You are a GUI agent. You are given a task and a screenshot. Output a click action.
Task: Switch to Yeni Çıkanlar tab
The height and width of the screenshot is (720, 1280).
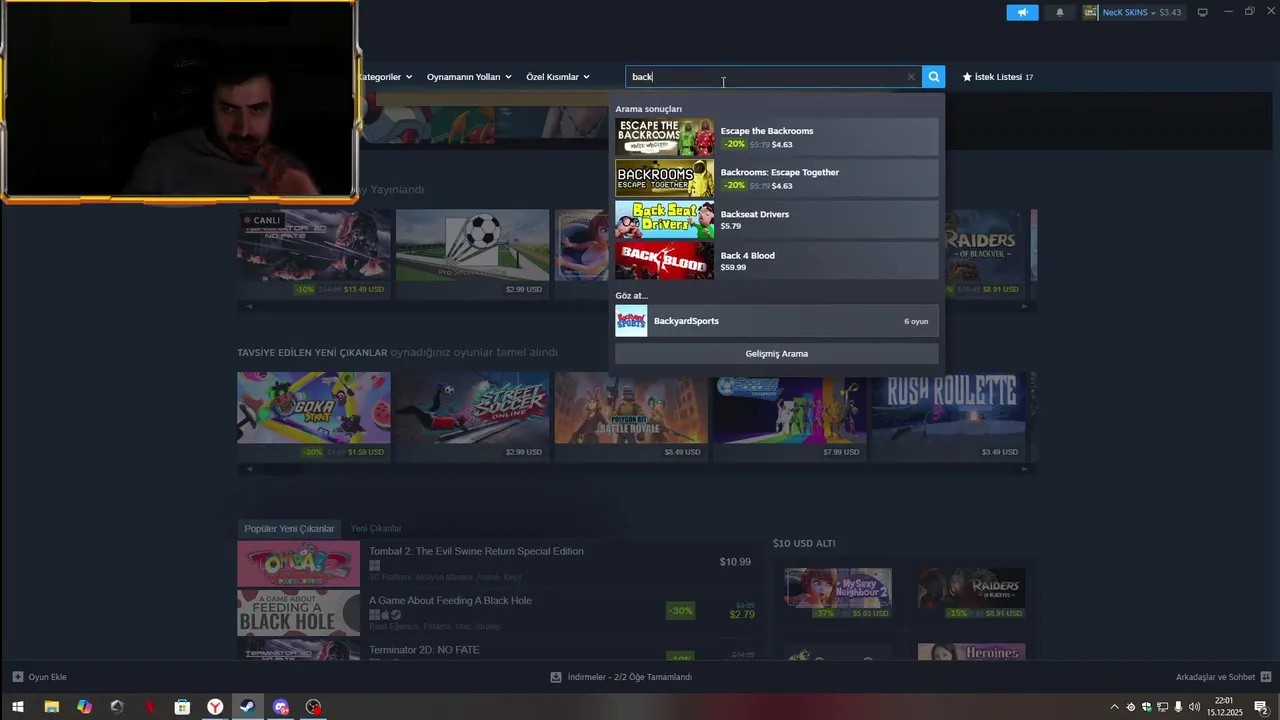[x=376, y=528]
